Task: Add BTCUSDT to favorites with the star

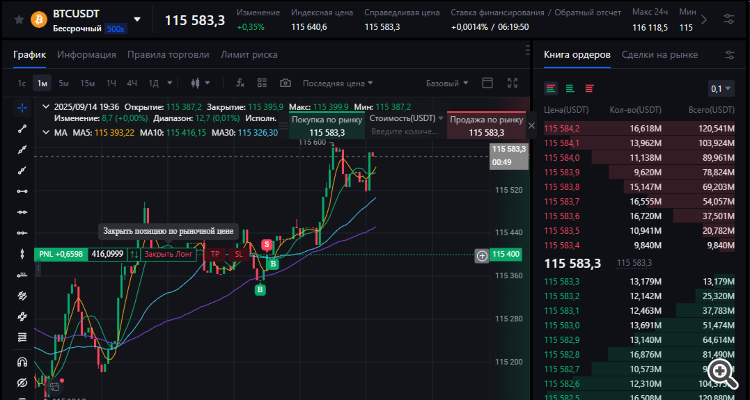Action: coord(19,20)
